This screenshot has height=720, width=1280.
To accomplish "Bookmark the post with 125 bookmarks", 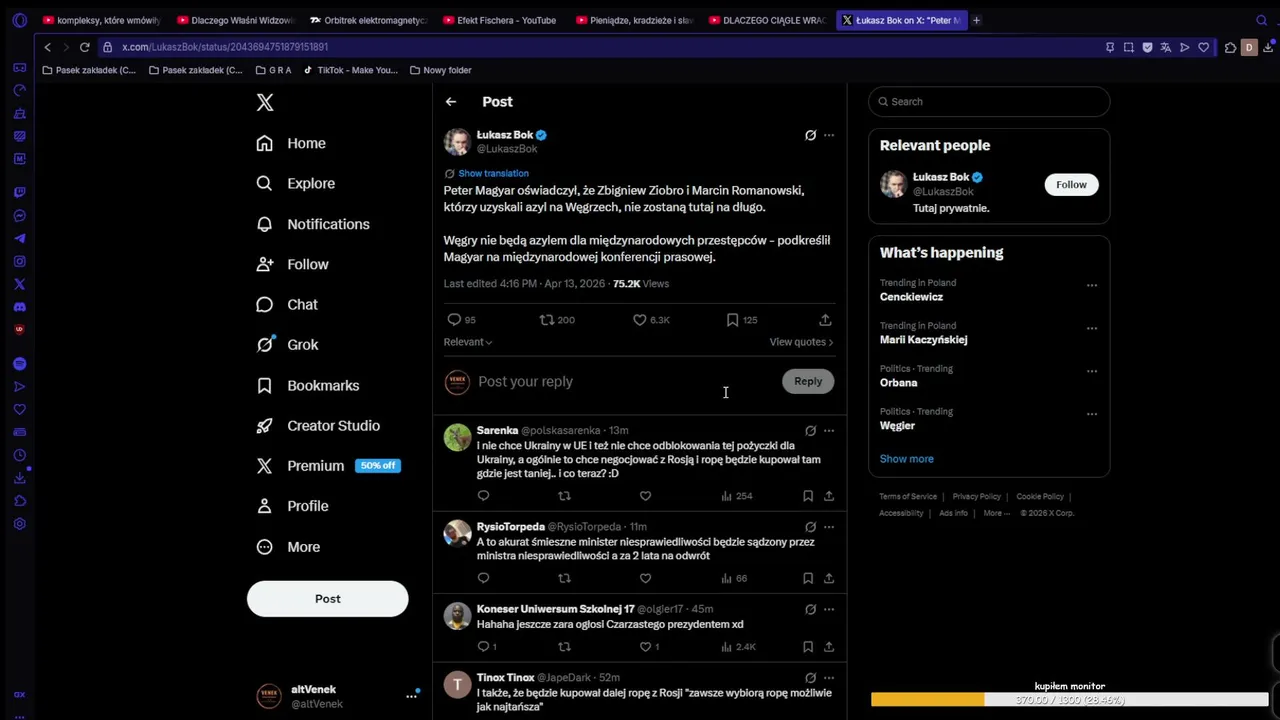I will [732, 320].
